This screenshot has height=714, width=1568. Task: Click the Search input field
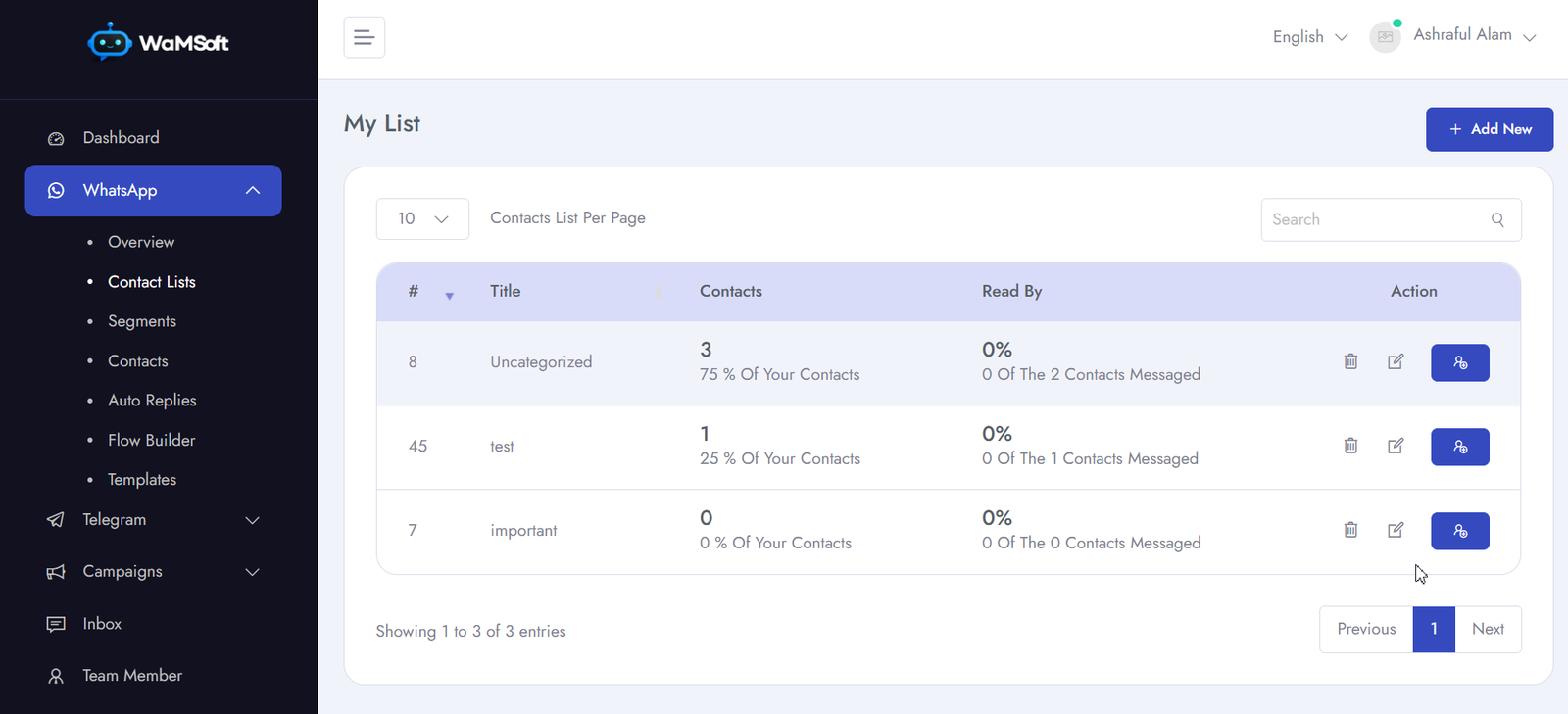pos(1391,219)
